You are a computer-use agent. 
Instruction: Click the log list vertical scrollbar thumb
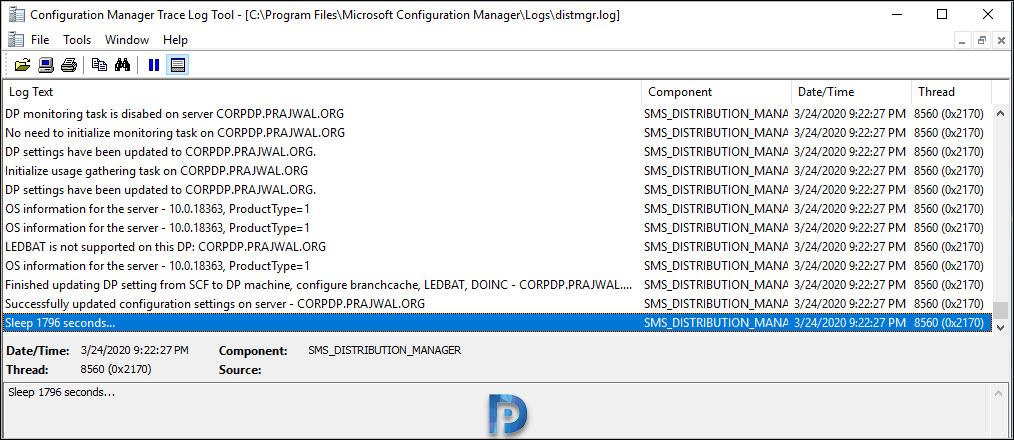click(1000, 310)
